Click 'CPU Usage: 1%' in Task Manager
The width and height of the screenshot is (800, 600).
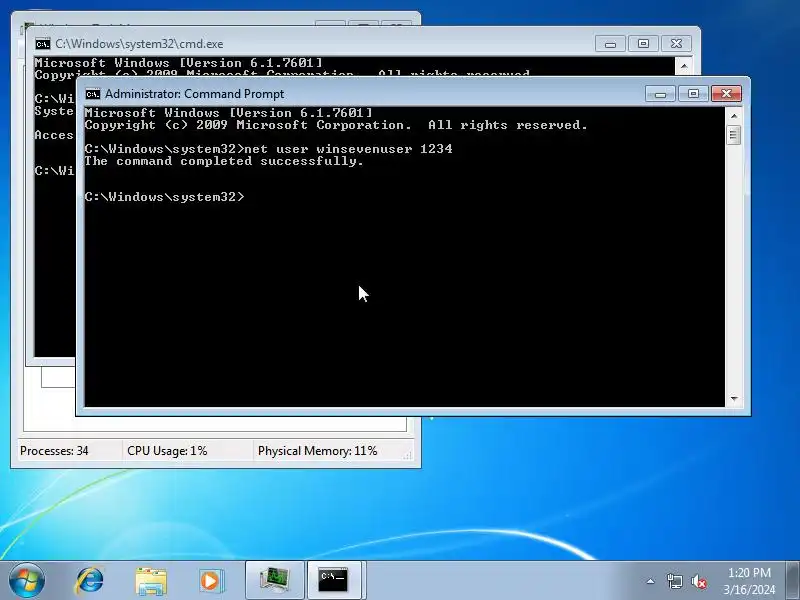(167, 451)
